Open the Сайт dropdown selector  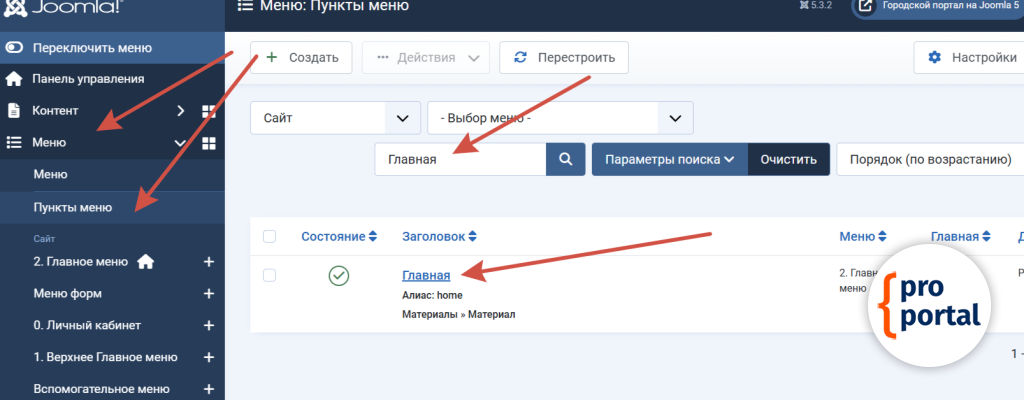(335, 118)
